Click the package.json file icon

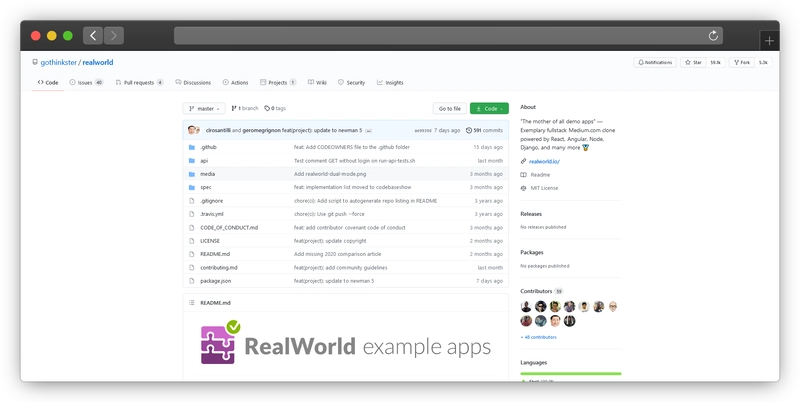[192, 281]
